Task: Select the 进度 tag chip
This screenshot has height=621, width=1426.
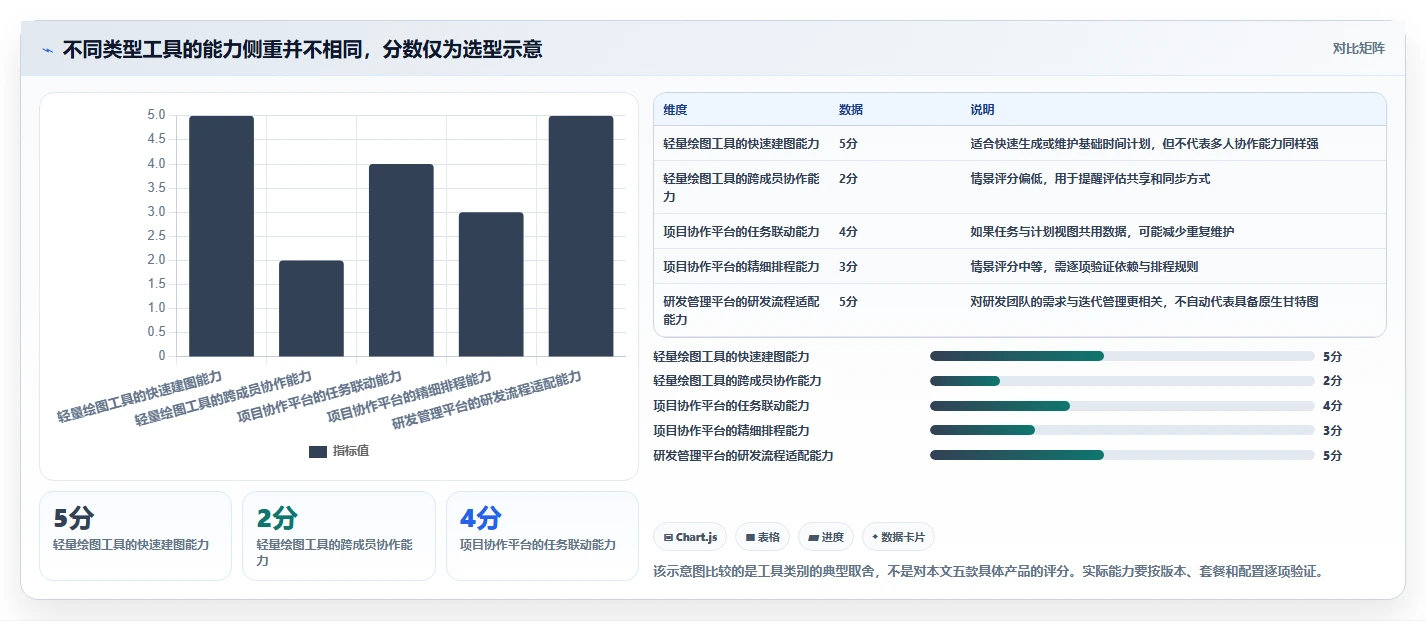Action: [826, 537]
